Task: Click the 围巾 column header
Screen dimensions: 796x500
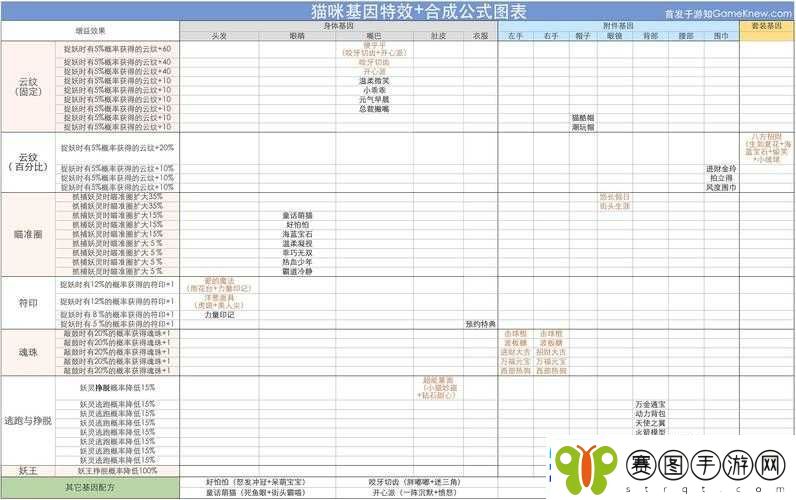Action: pyautogui.click(x=721, y=36)
